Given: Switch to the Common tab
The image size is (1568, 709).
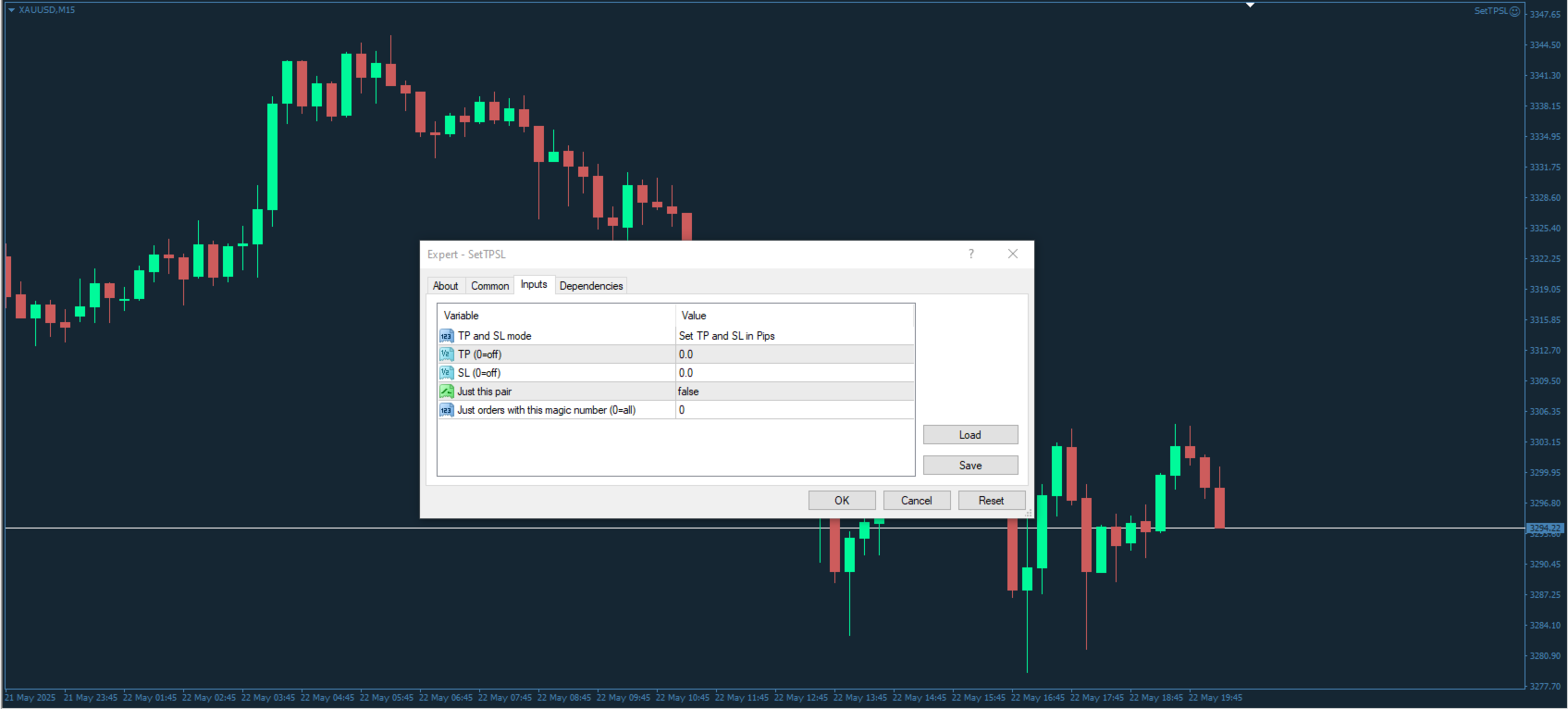Looking at the screenshot, I should tap(490, 286).
